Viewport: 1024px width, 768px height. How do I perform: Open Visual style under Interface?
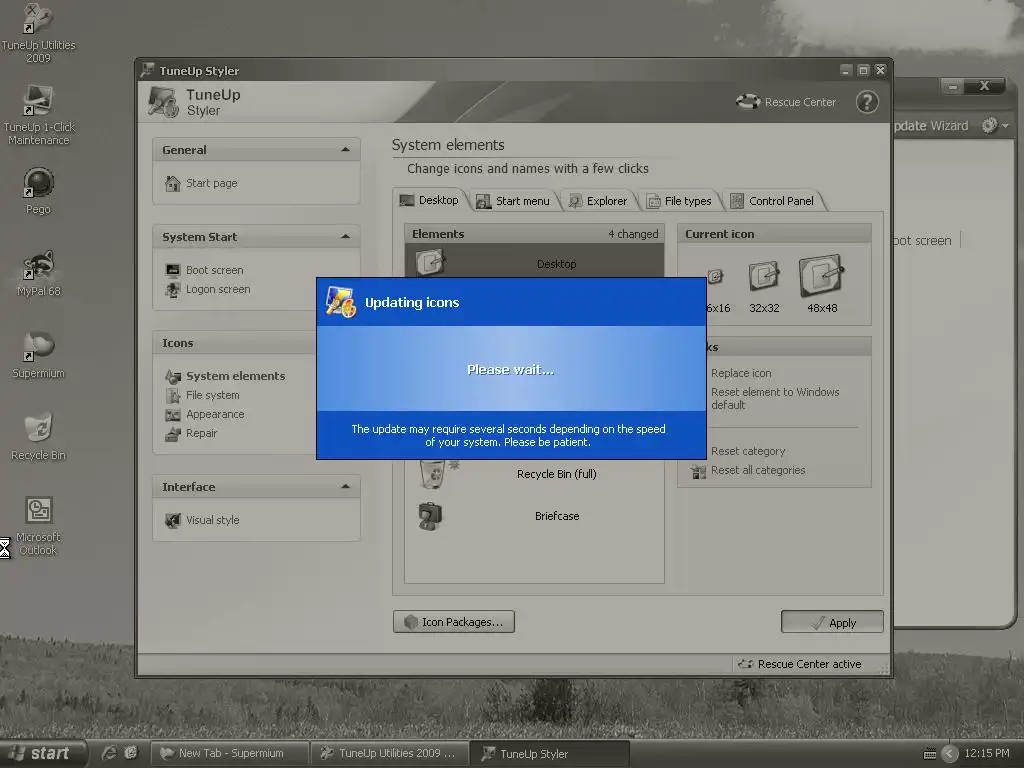202,520
